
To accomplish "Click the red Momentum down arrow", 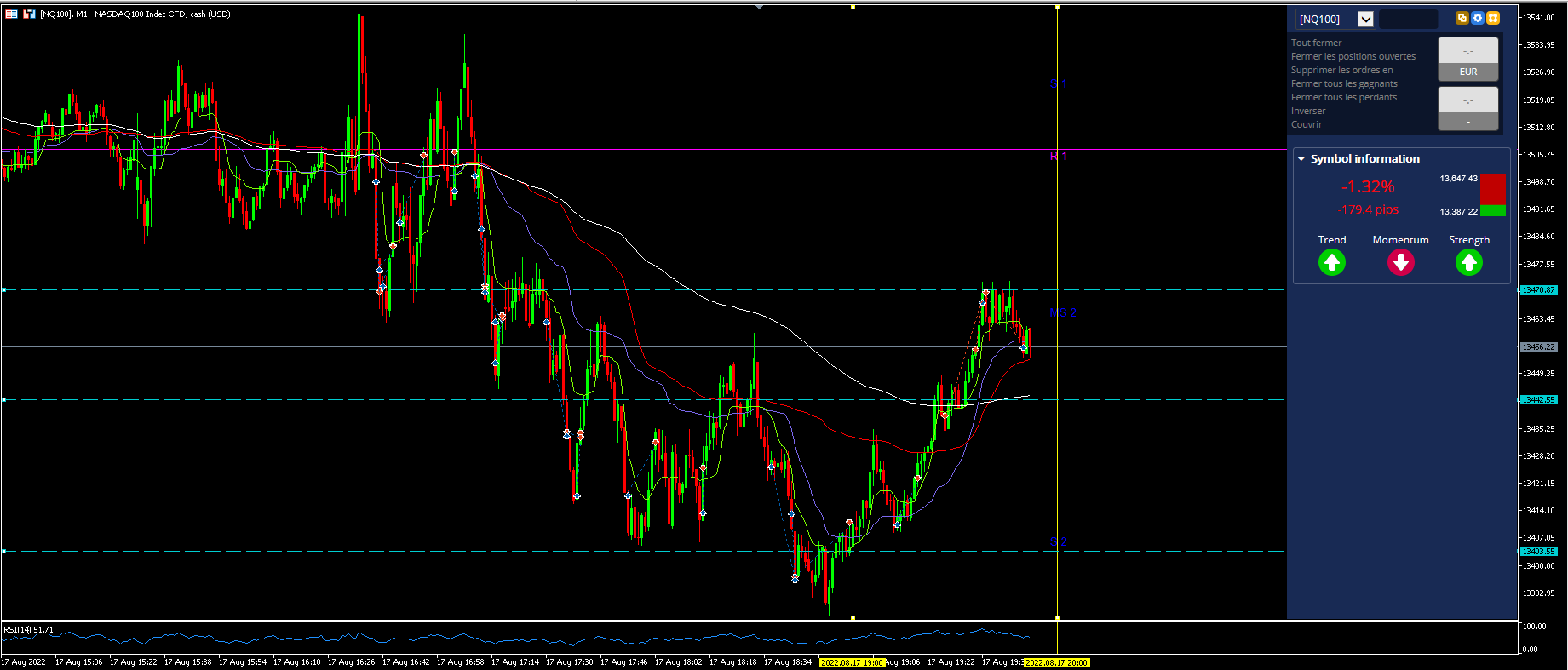I will pyautogui.click(x=1401, y=262).
